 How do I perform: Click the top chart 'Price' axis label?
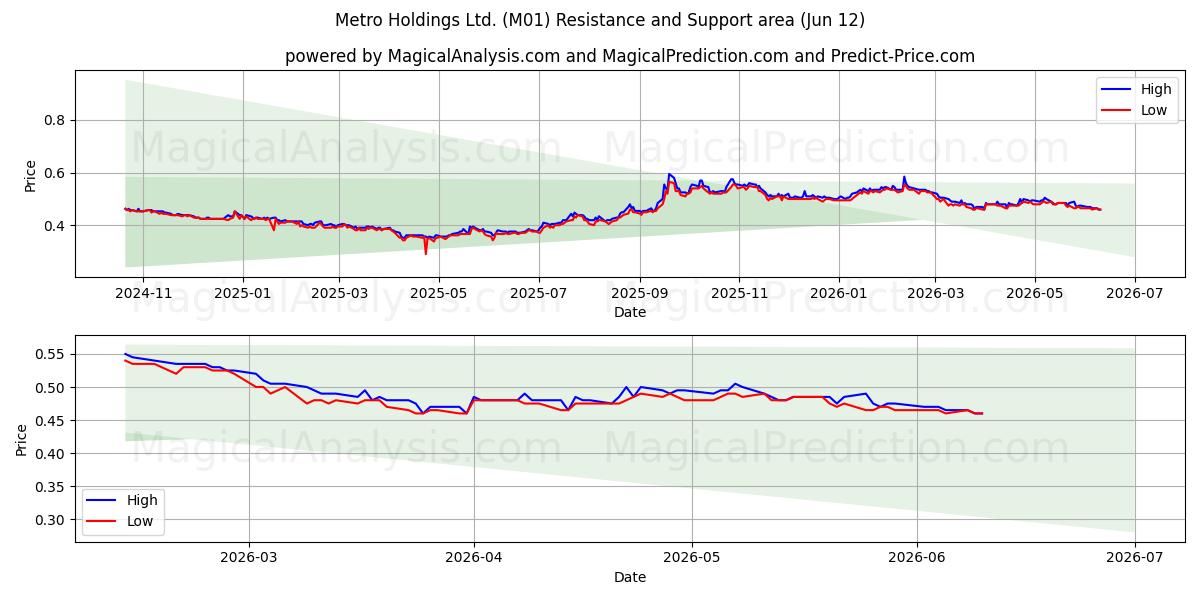[31, 176]
